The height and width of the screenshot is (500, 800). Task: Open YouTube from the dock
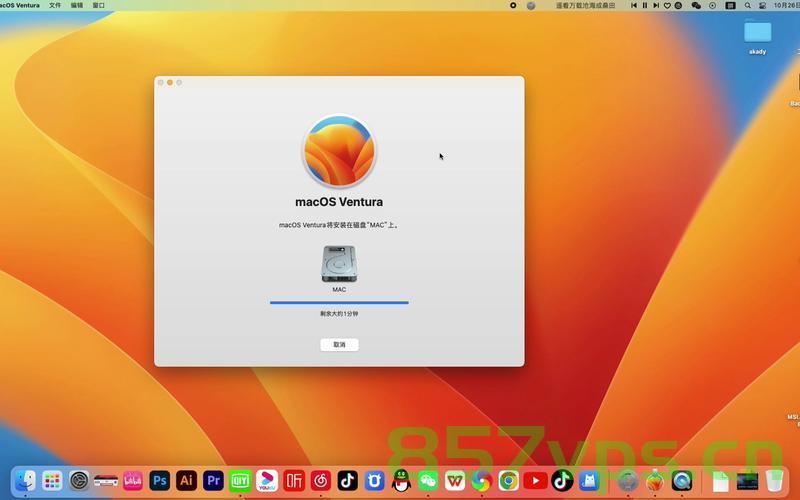pyautogui.click(x=536, y=481)
